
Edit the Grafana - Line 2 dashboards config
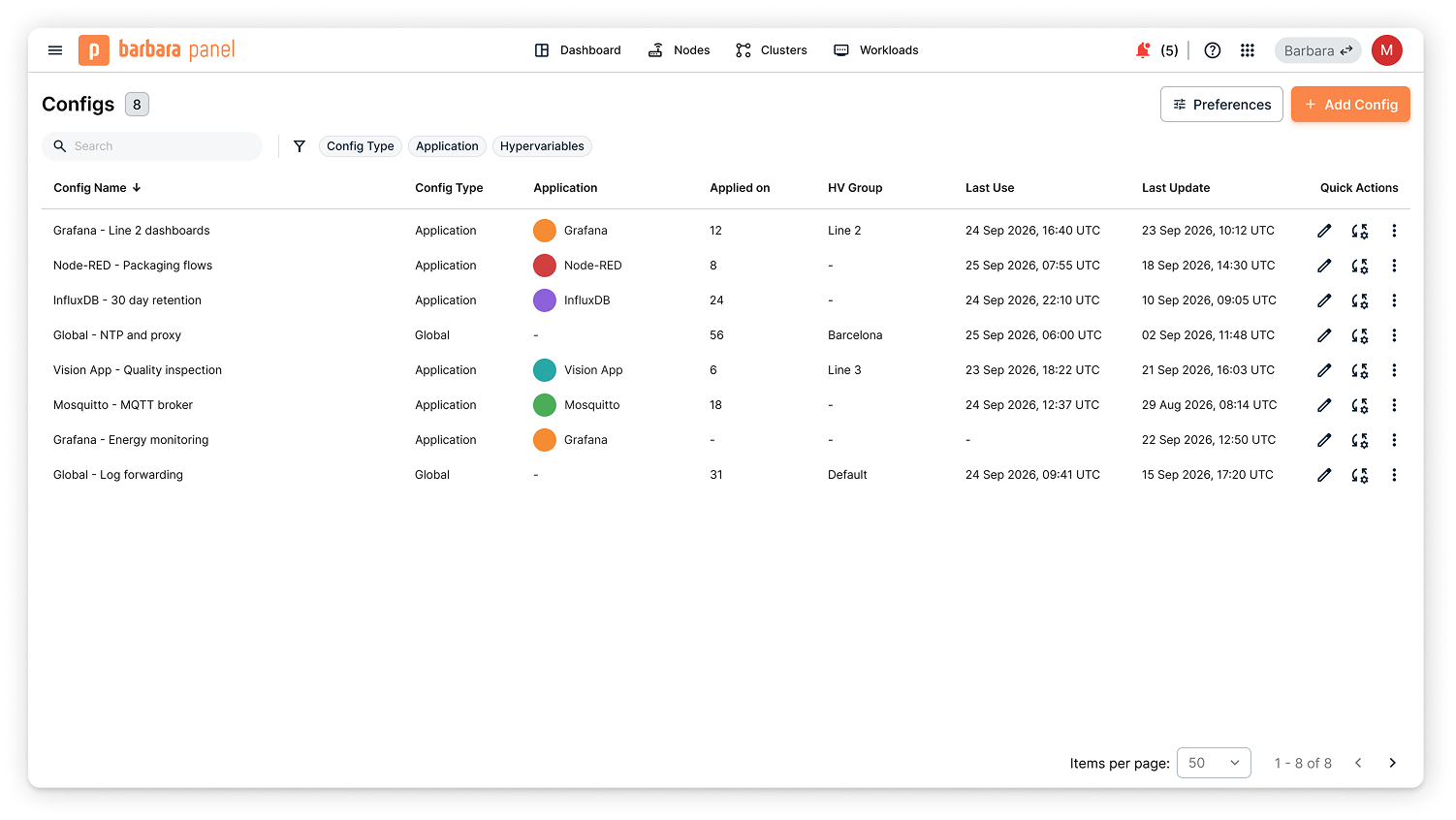(1324, 231)
